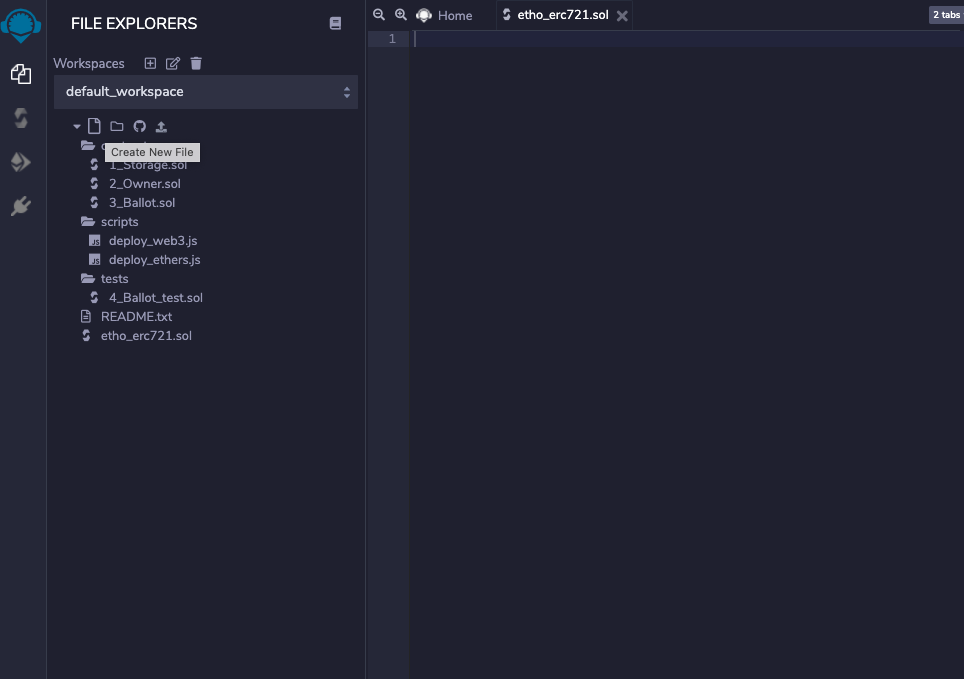This screenshot has width=964, height=679.
Task: Collapse the tests folder
Action: pyautogui.click(x=88, y=279)
